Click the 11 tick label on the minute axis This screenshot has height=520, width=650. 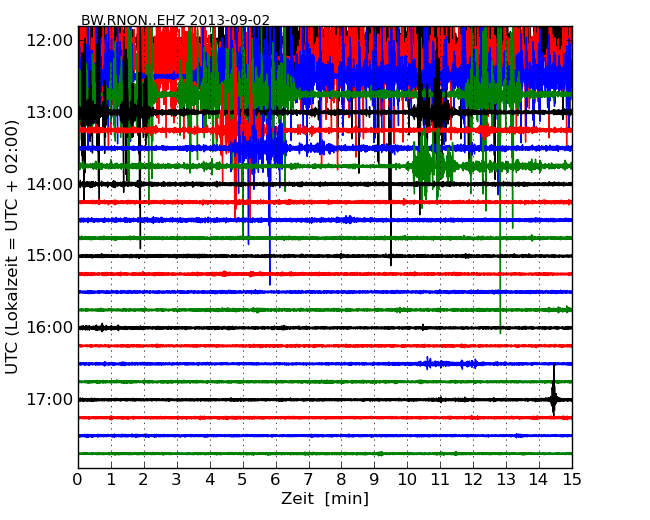coord(440,480)
